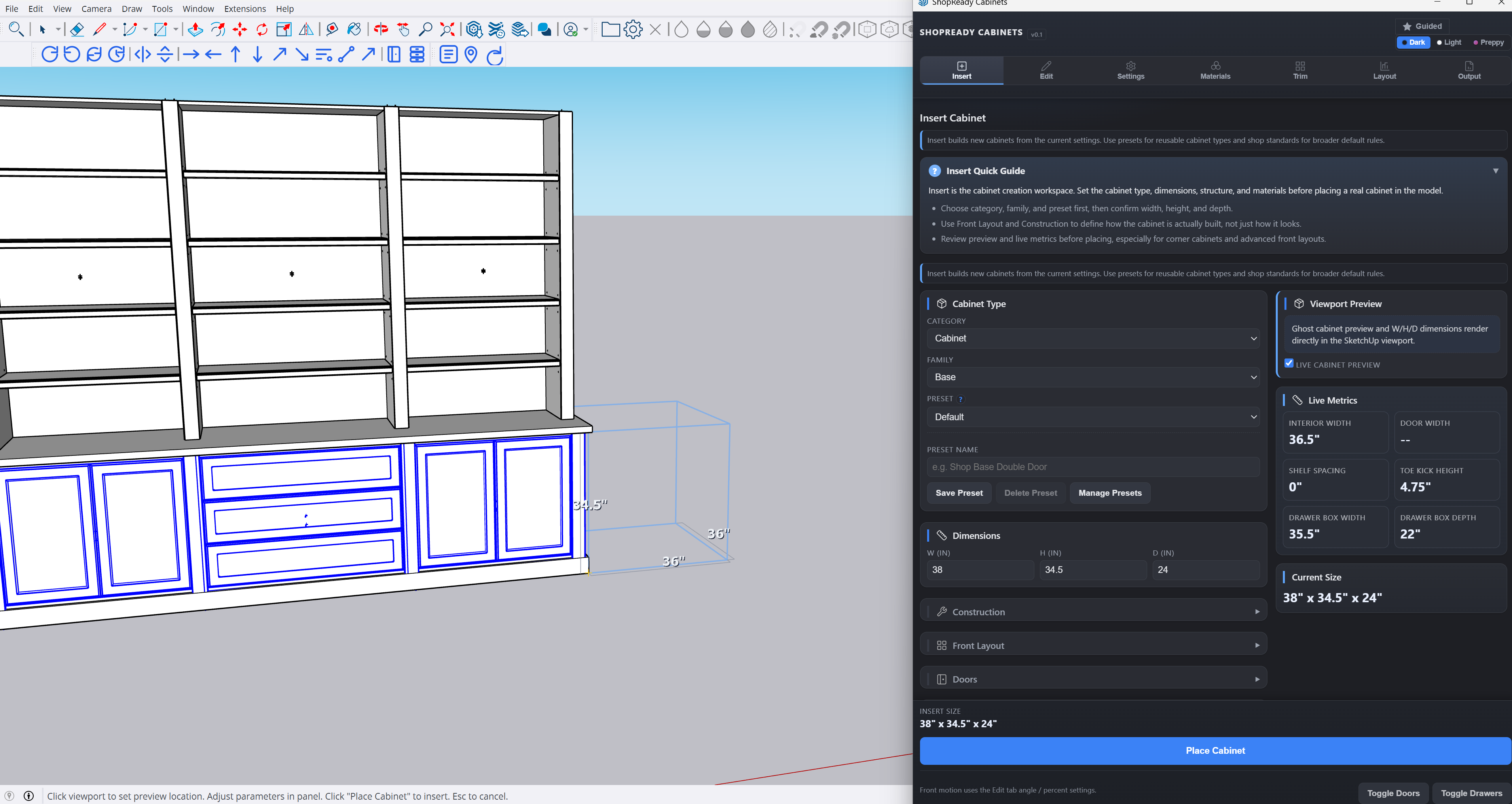The width and height of the screenshot is (1512, 804).
Task: Click the Zoom Extents icon
Action: (448, 29)
